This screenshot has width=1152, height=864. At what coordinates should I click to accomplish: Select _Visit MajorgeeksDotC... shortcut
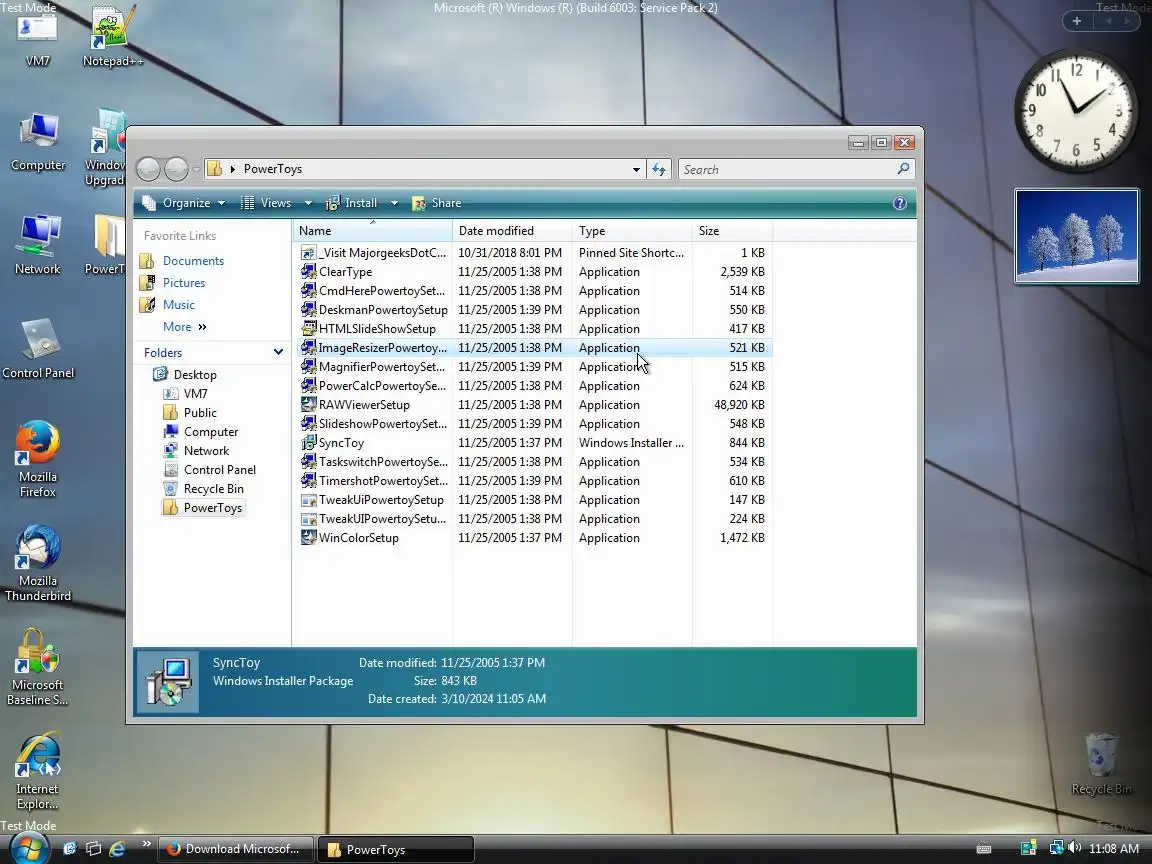coord(382,253)
